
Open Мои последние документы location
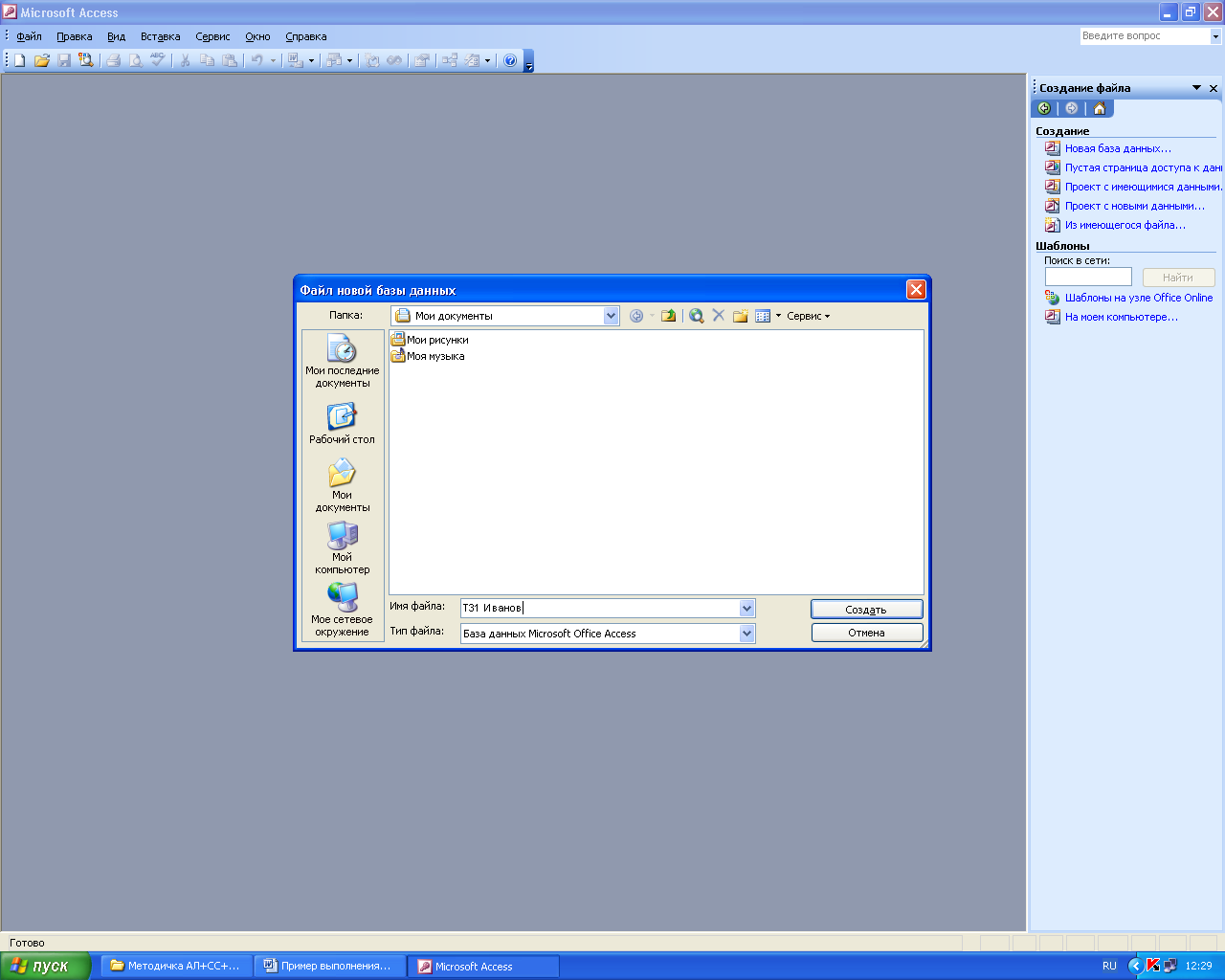click(342, 360)
